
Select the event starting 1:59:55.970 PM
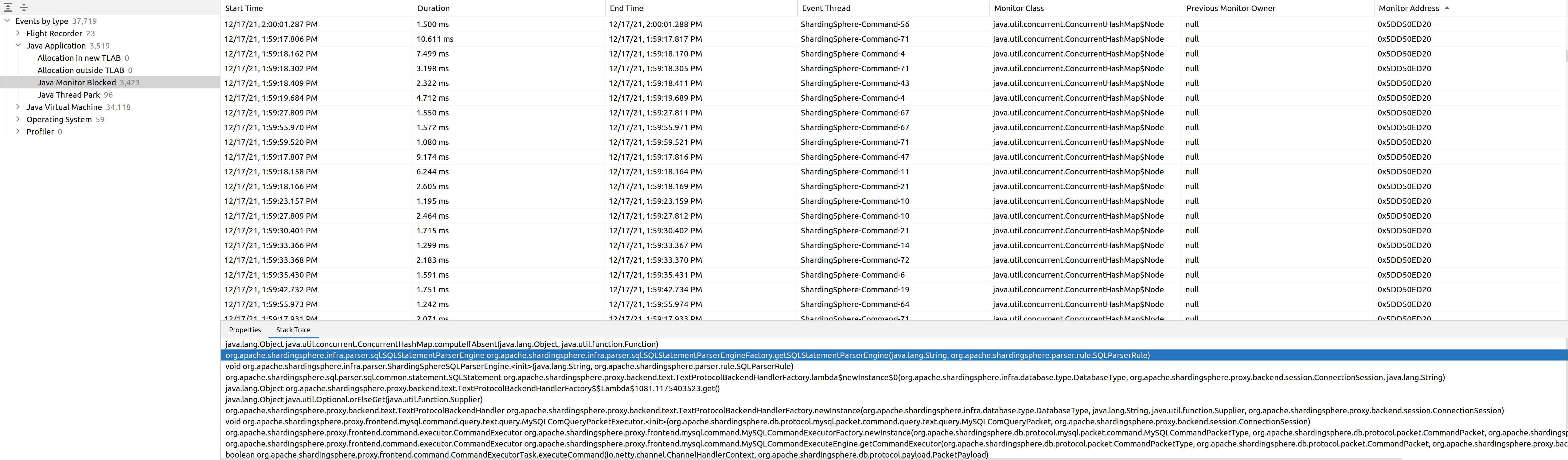[x=893, y=127]
